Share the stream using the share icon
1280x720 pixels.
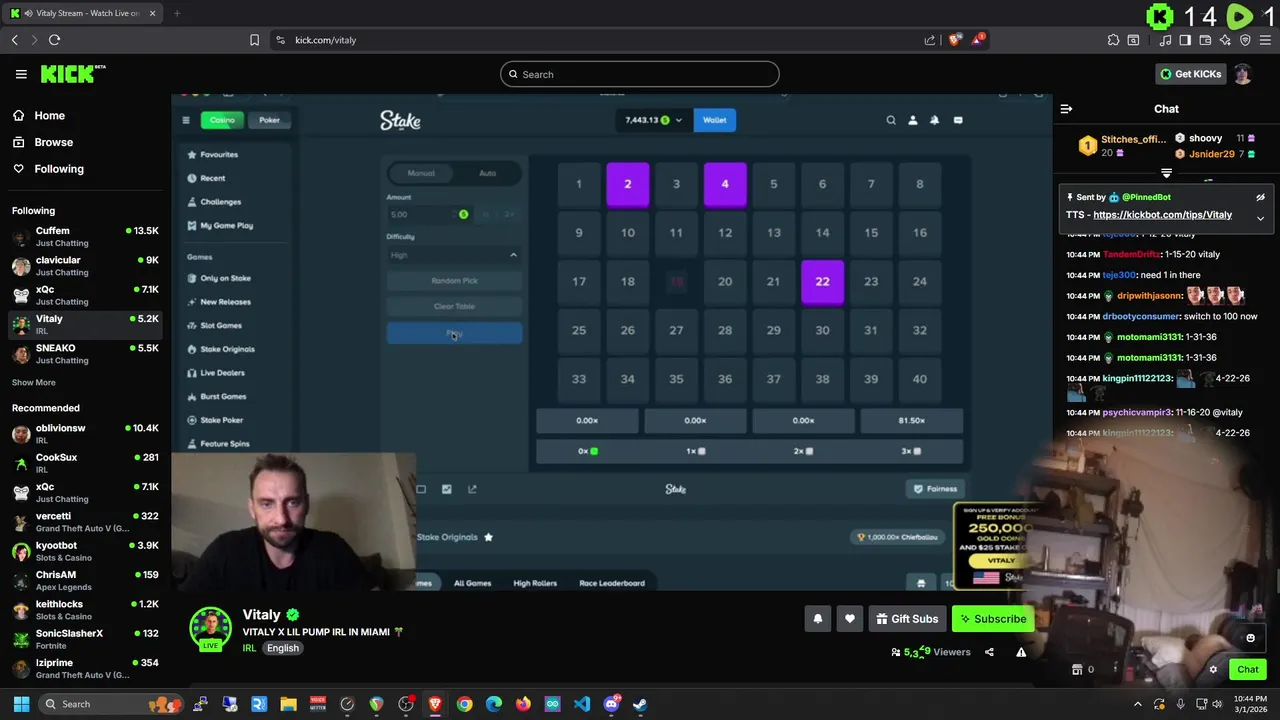tap(989, 652)
